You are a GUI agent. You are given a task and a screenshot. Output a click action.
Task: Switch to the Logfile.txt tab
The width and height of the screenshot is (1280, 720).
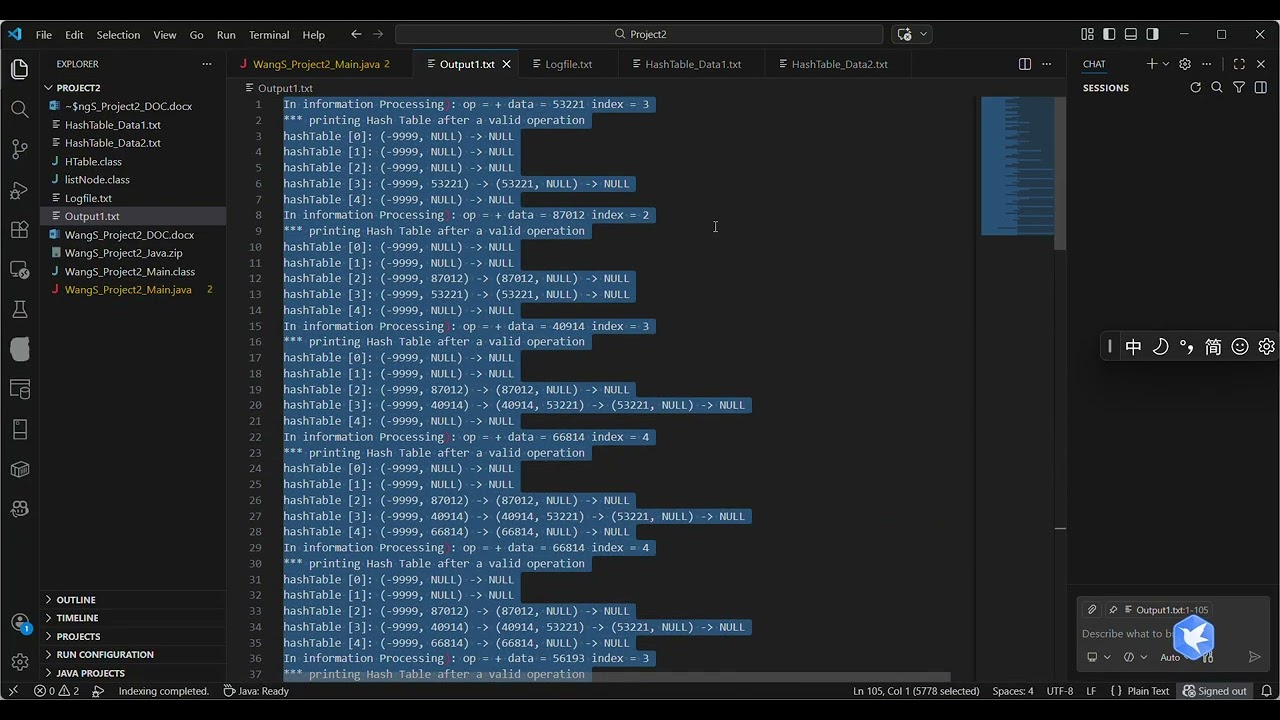pyautogui.click(x=568, y=64)
